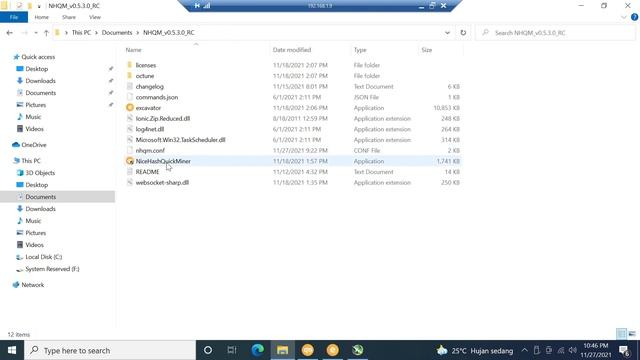Go up one folder level
Screen dimensions: 640x360
[x=46, y=33]
